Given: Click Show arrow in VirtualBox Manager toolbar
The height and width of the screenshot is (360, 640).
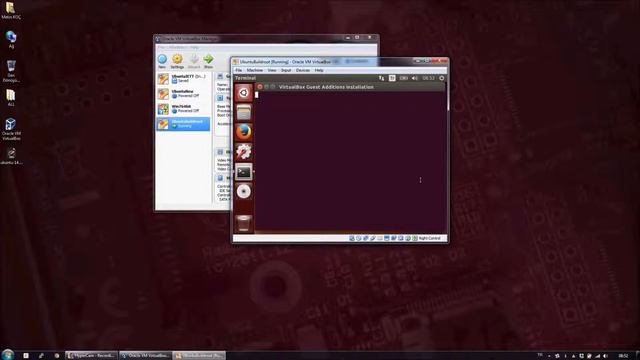Looking at the screenshot, I should coord(208,61).
